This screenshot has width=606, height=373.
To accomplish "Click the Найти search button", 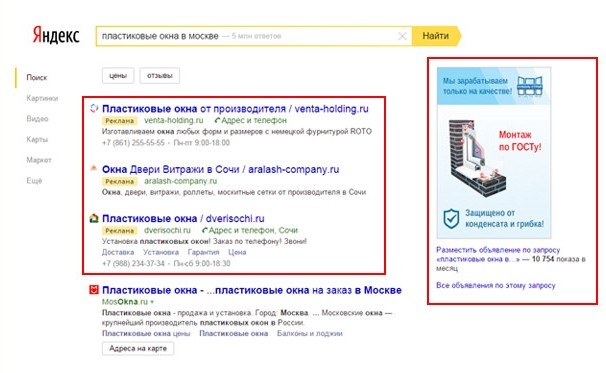I will (x=436, y=36).
